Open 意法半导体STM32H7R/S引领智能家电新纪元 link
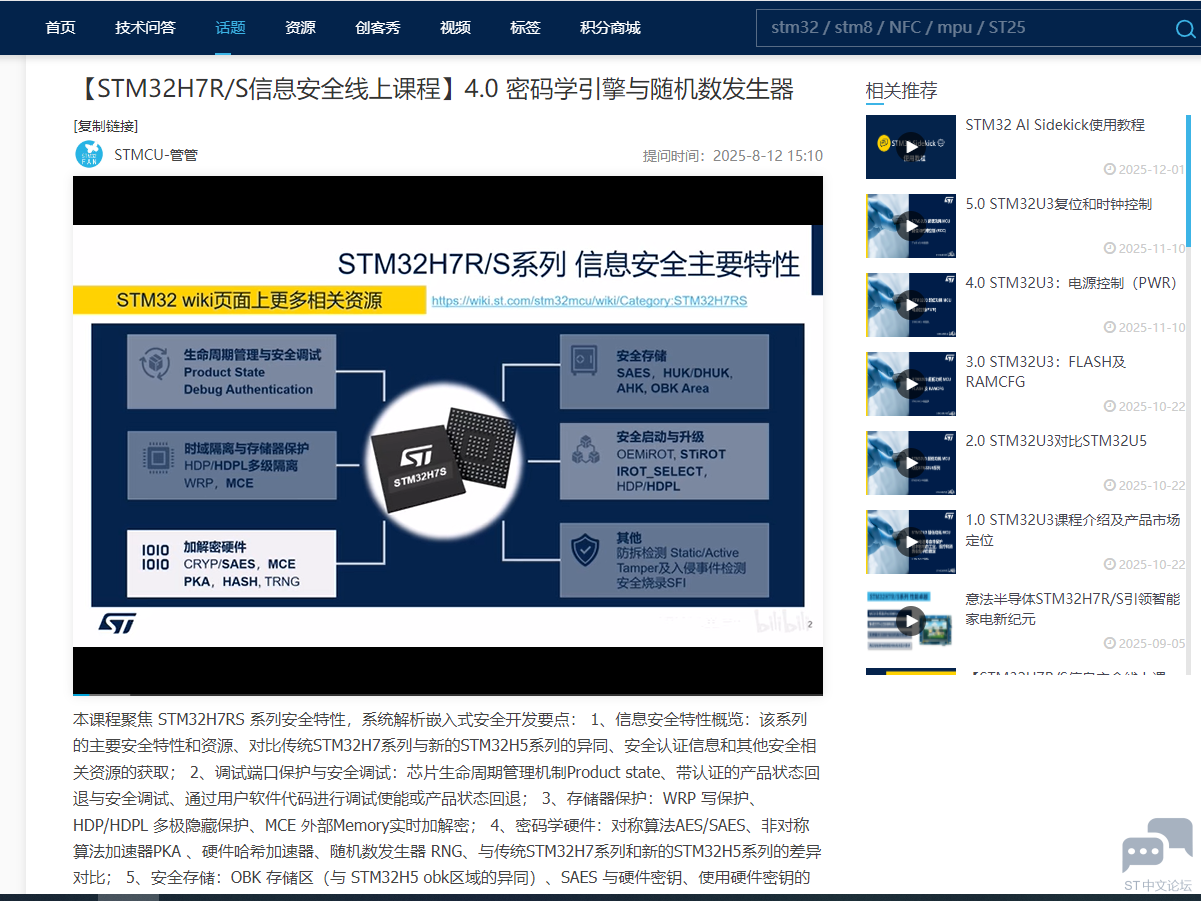The height and width of the screenshot is (901, 1201). (x=1073, y=609)
